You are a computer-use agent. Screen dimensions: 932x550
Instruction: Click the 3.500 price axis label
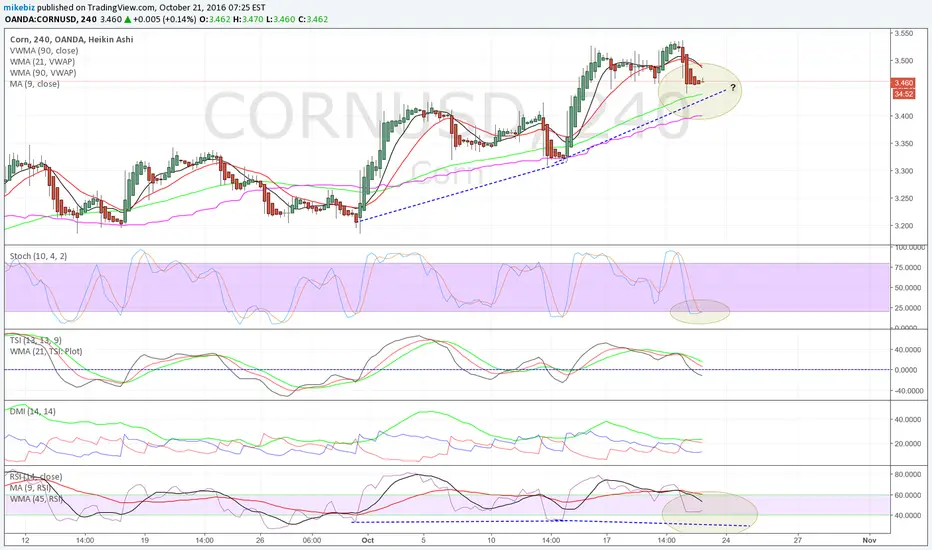point(903,61)
